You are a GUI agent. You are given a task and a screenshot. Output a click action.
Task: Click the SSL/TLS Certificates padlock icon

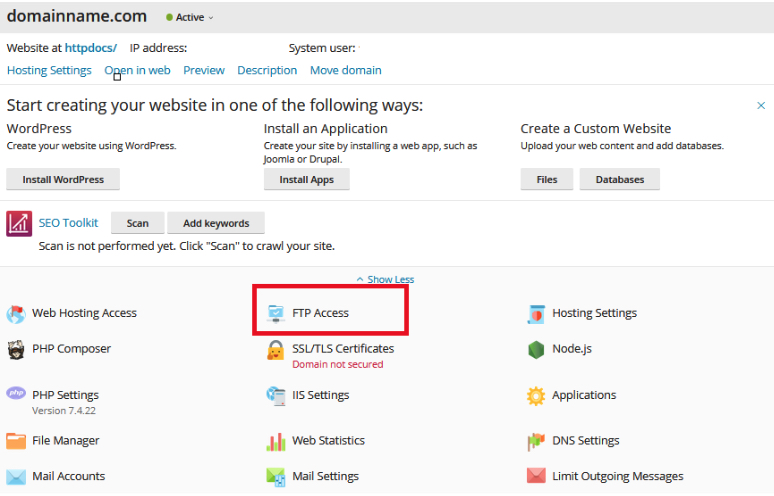275,350
